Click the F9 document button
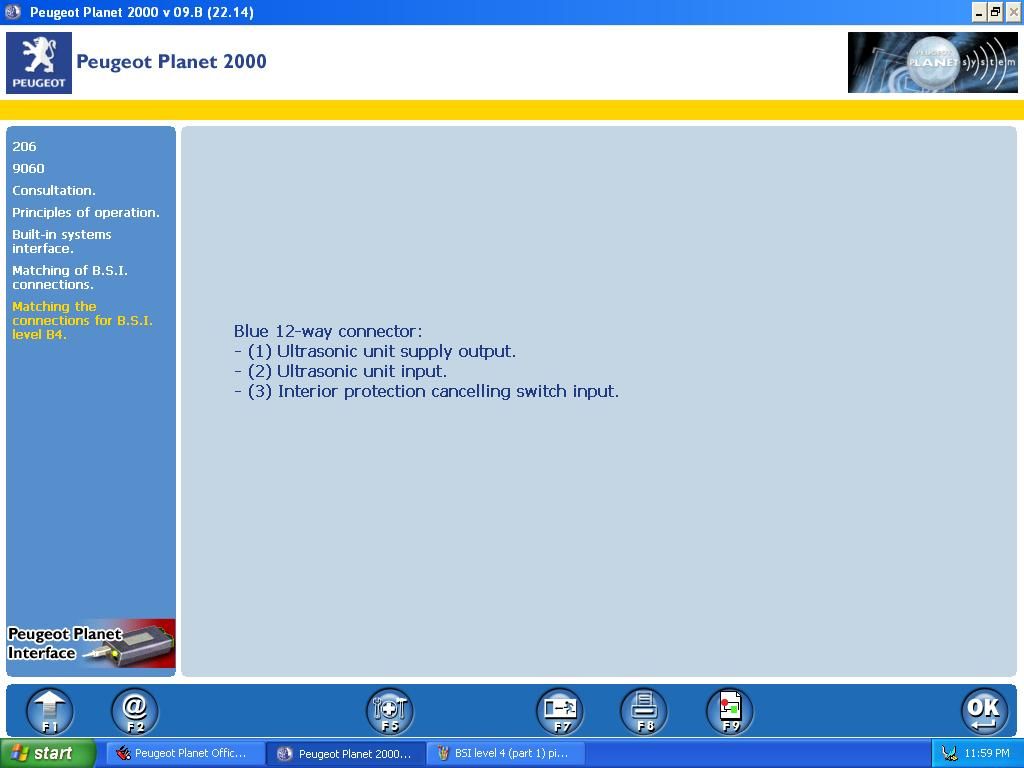Screen dimensions: 1024x768 729,711
